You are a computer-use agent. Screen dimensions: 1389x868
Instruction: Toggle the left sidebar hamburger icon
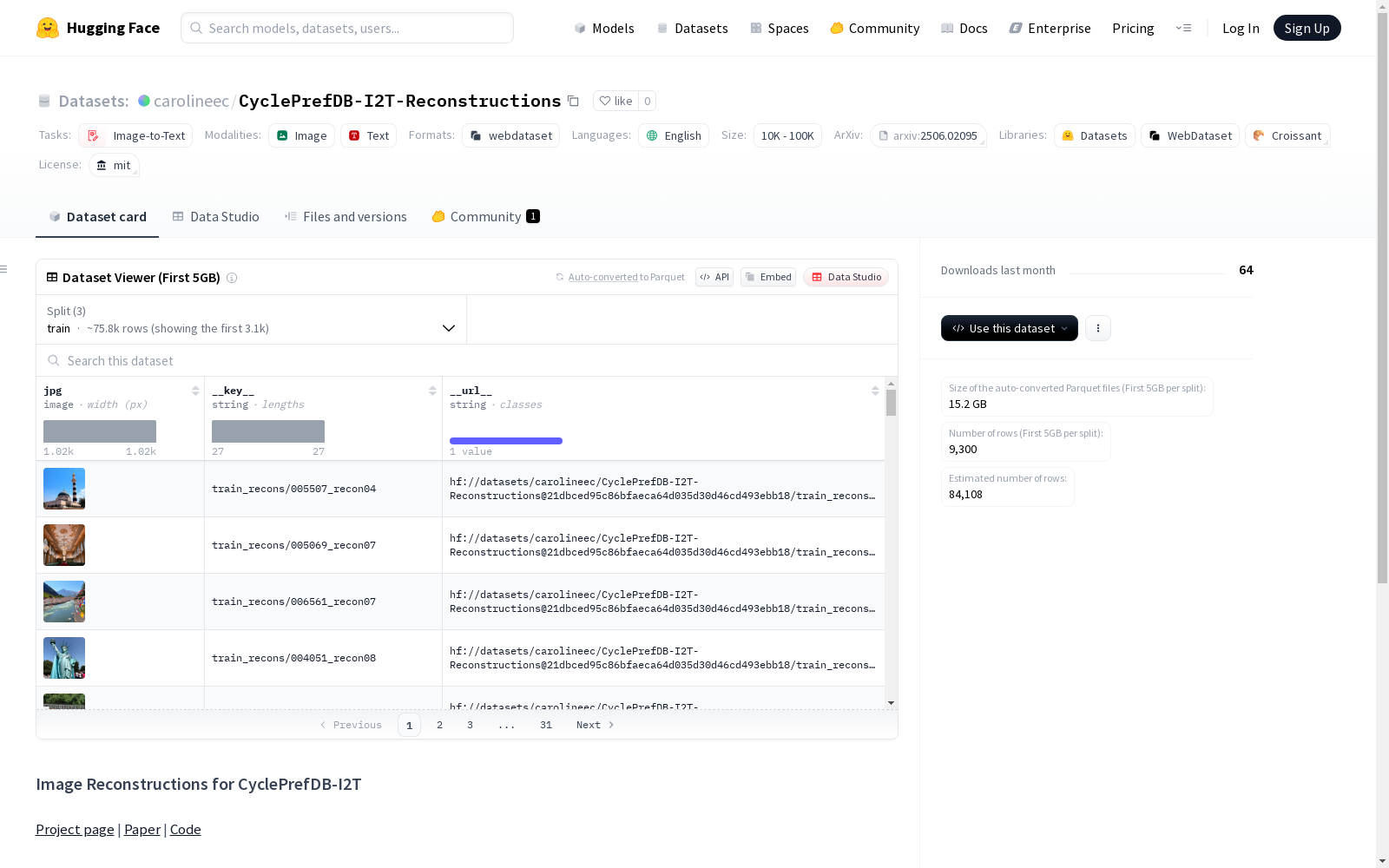click(x=4, y=269)
